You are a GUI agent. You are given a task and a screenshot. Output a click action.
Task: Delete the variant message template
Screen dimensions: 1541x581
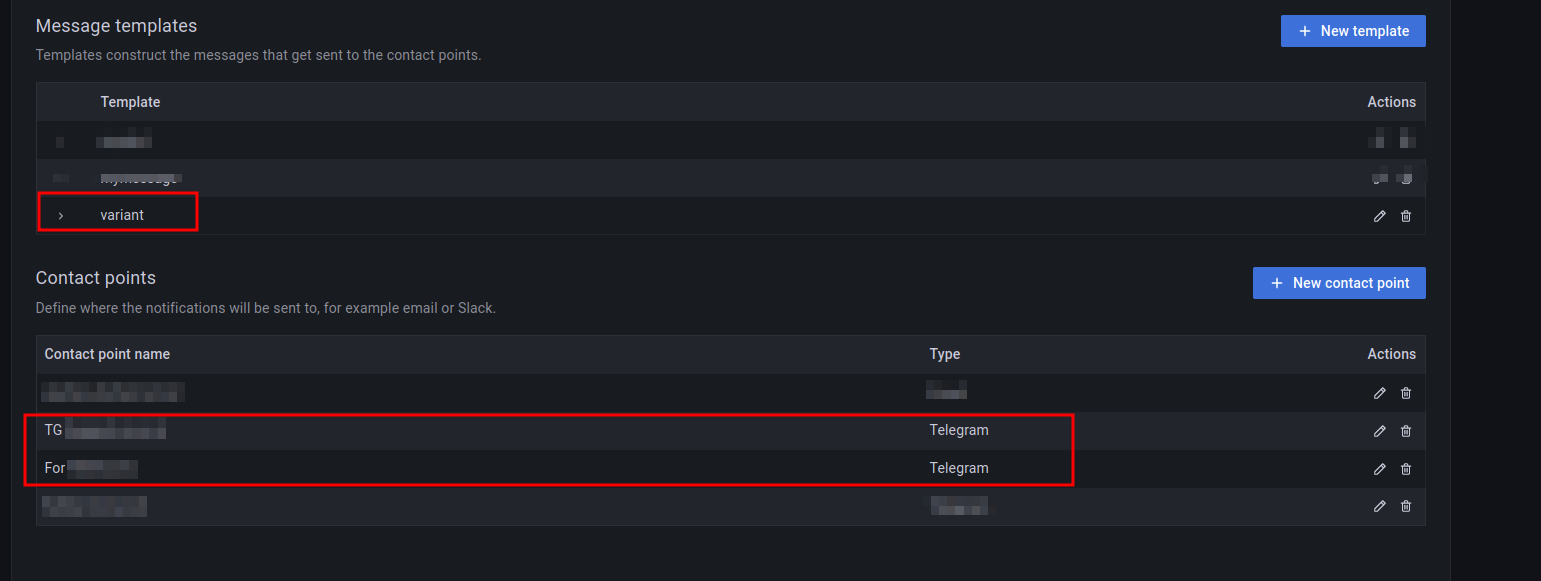click(x=1406, y=216)
